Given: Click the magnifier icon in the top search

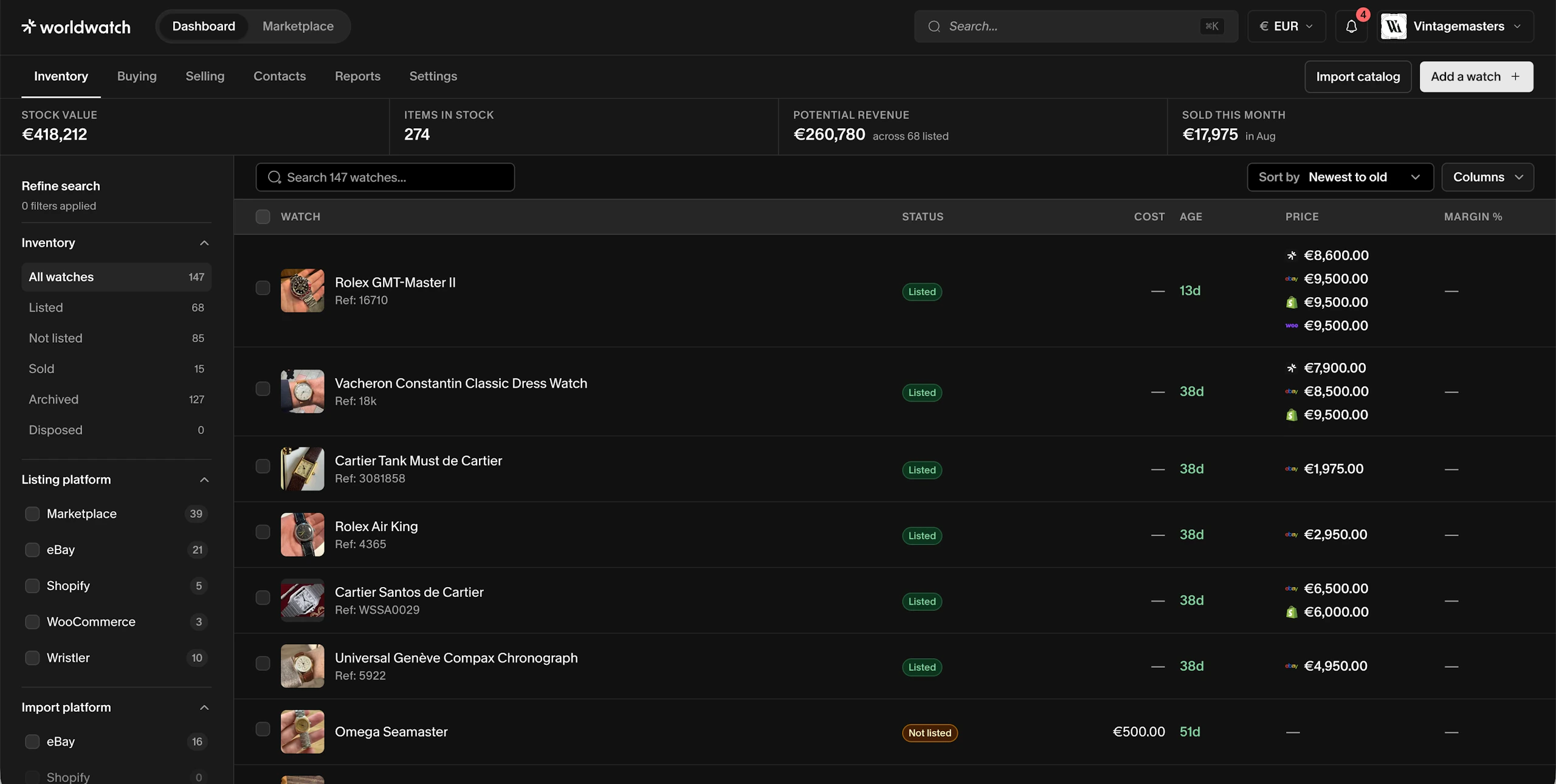Looking at the screenshot, I should pyautogui.click(x=934, y=26).
